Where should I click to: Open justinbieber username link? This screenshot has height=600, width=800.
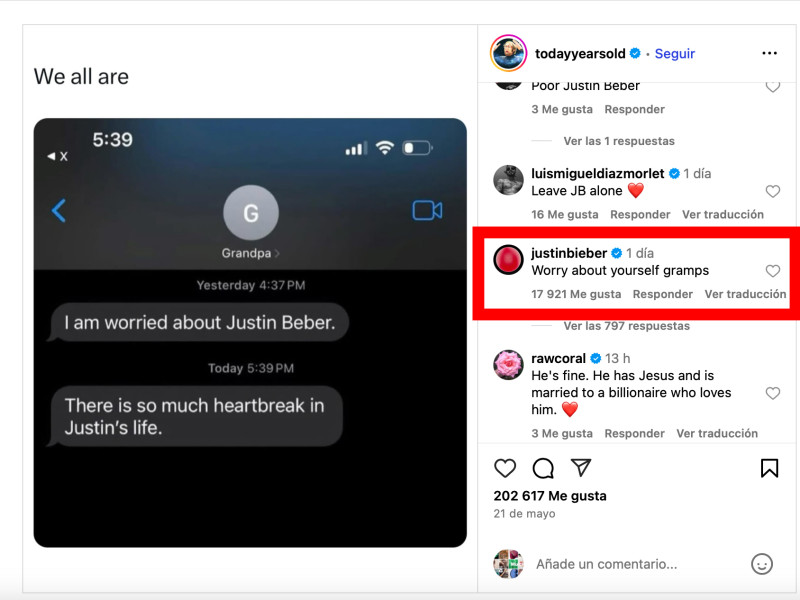pyautogui.click(x=569, y=253)
